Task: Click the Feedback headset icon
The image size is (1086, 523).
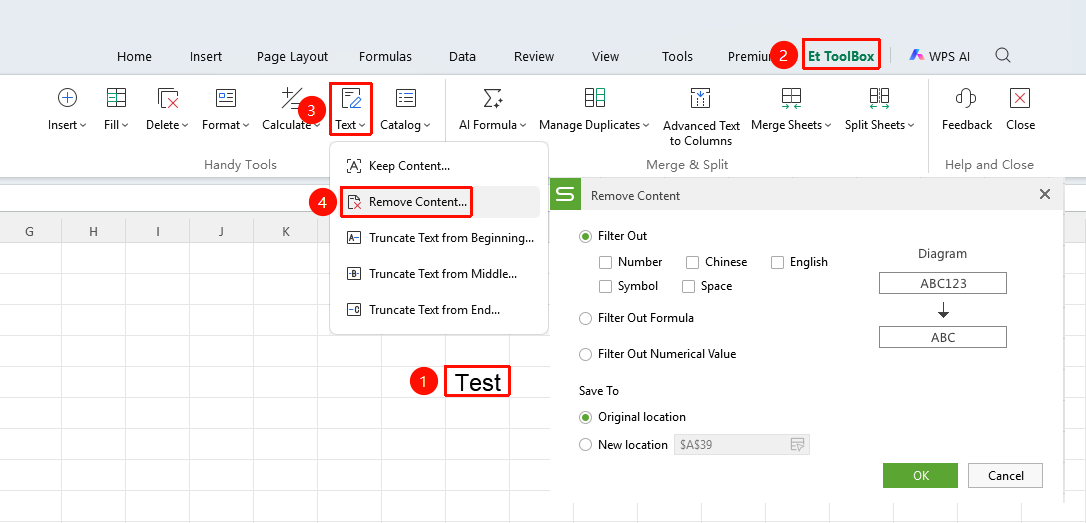Action: point(966,98)
